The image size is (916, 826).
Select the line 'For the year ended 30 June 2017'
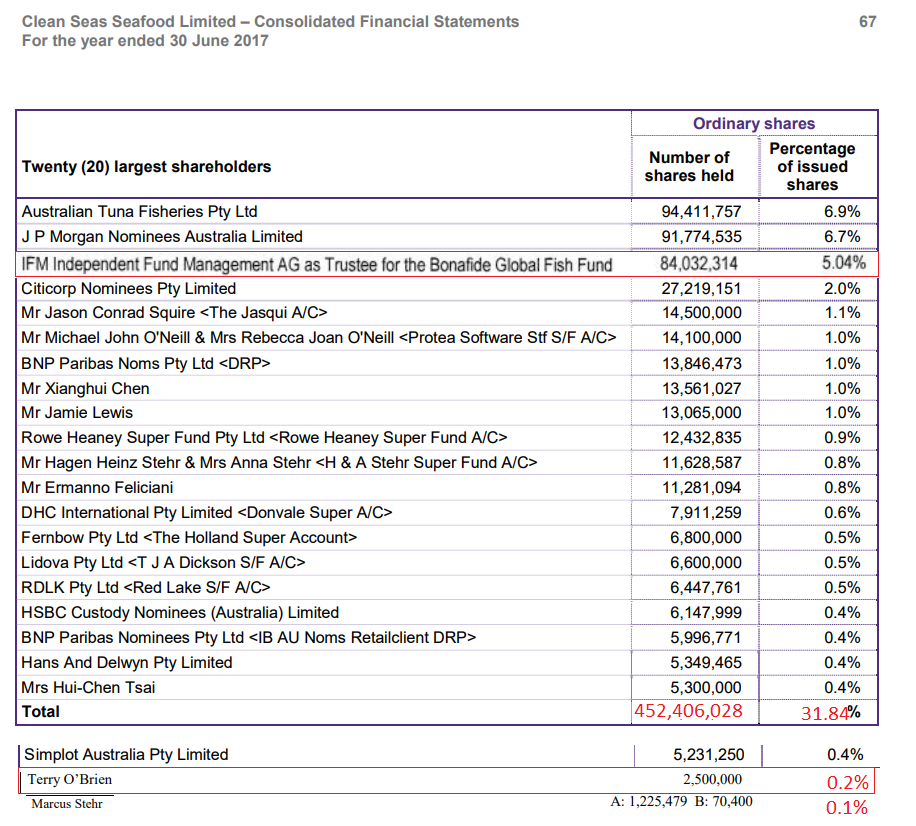145,41
